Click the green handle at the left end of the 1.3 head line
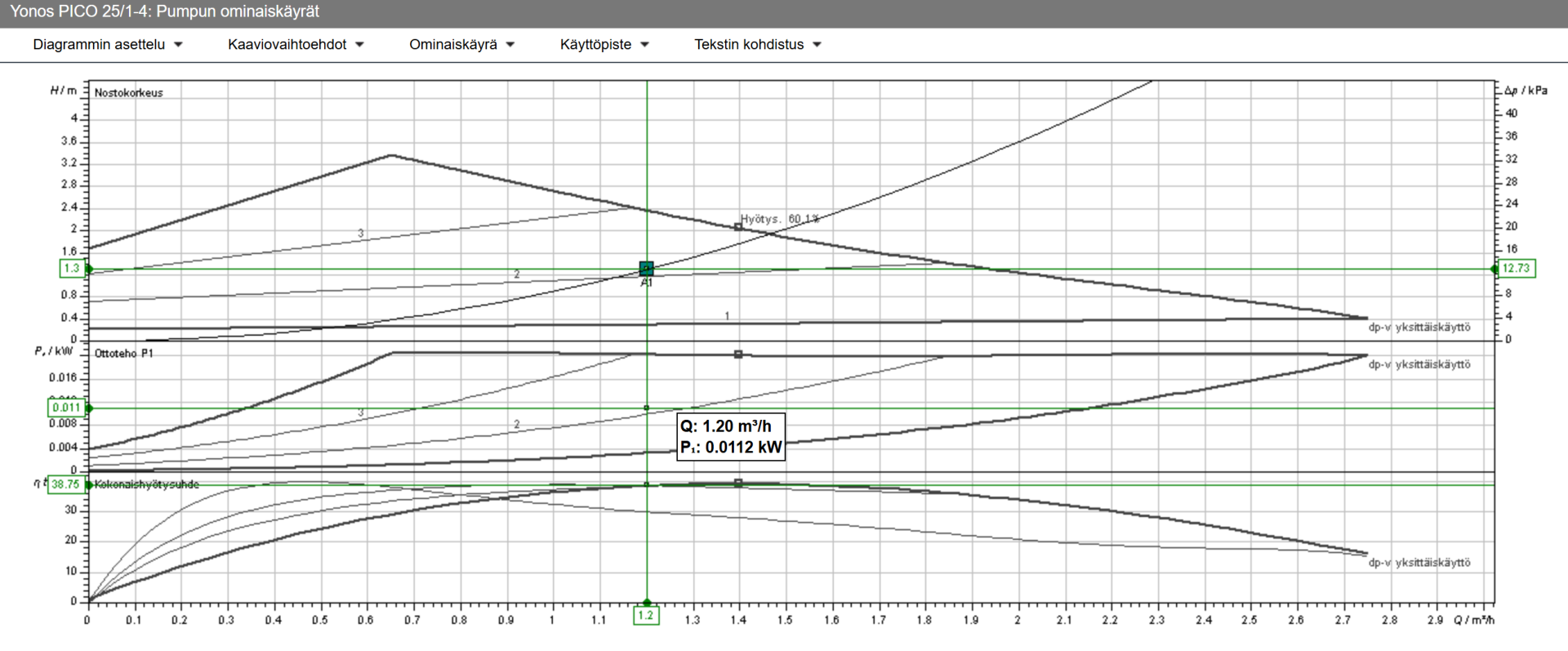The height and width of the screenshot is (651, 1568). [x=89, y=269]
